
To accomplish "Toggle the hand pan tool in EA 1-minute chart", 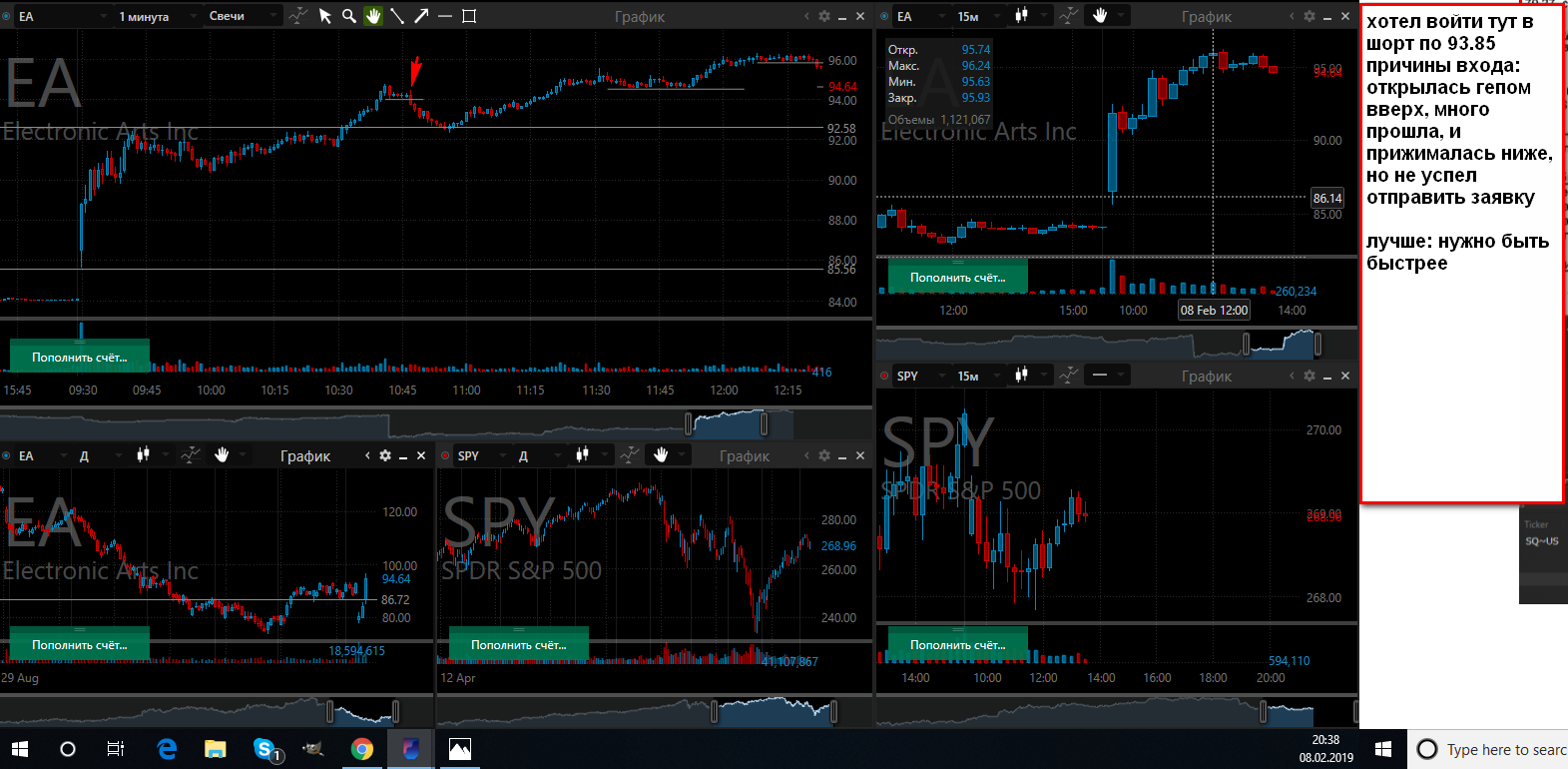I will tap(373, 16).
